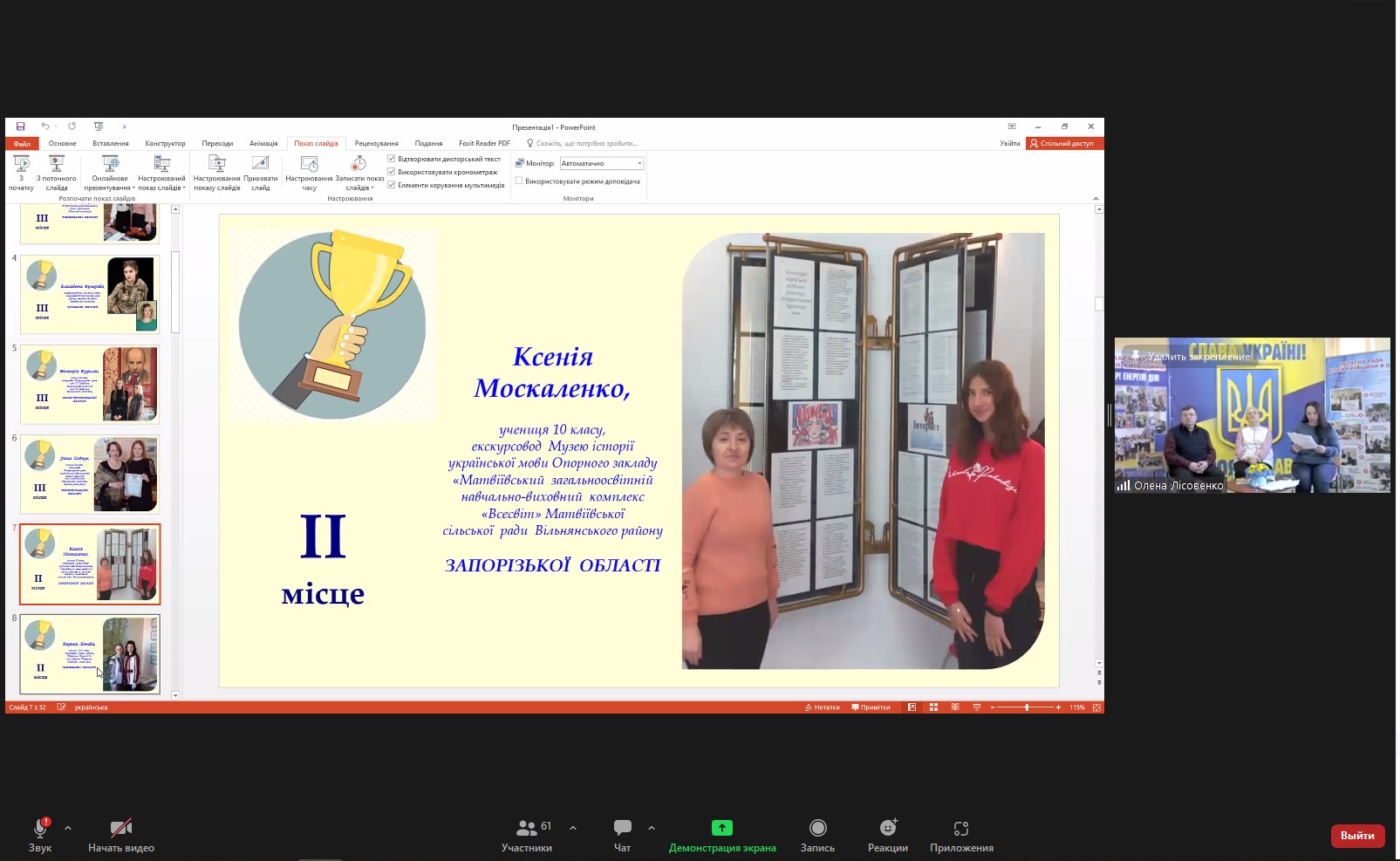Viewport: 1400px width, 861px height.
Task: Open the Zoom Чат panel
Action: point(622,835)
